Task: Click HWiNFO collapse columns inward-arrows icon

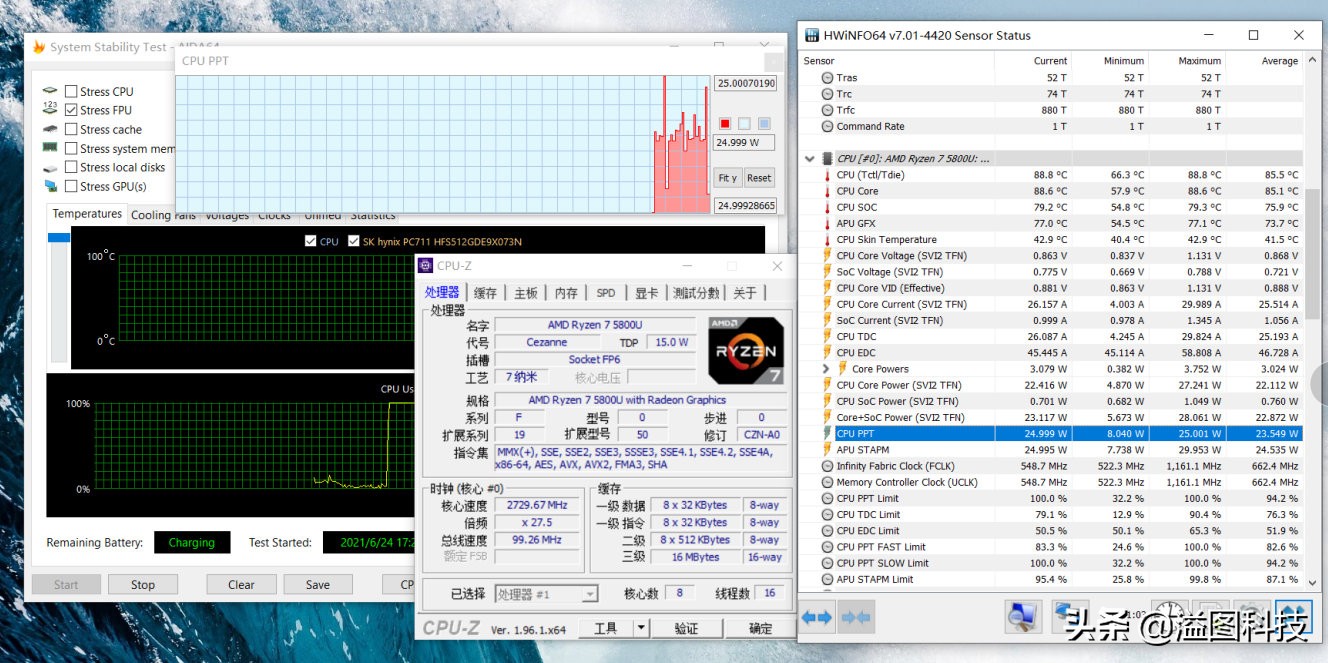Action: coord(856,618)
